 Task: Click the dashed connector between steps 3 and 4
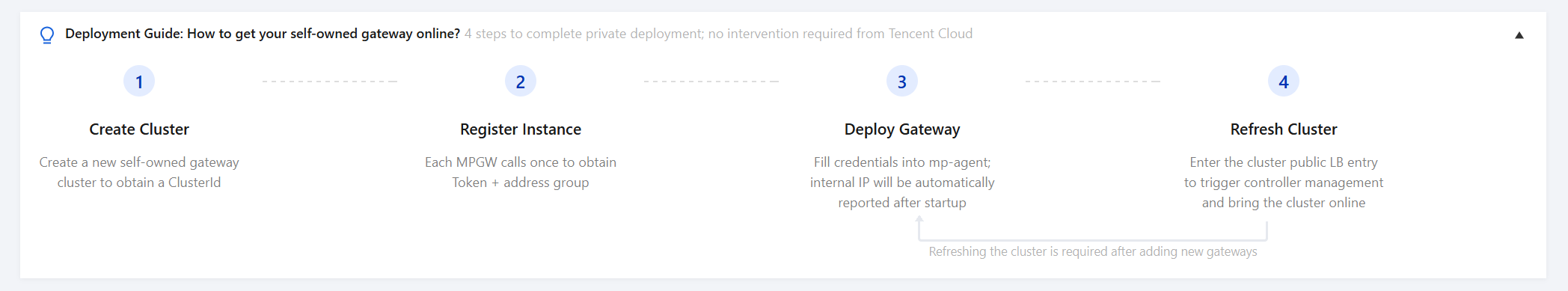pos(1093,82)
